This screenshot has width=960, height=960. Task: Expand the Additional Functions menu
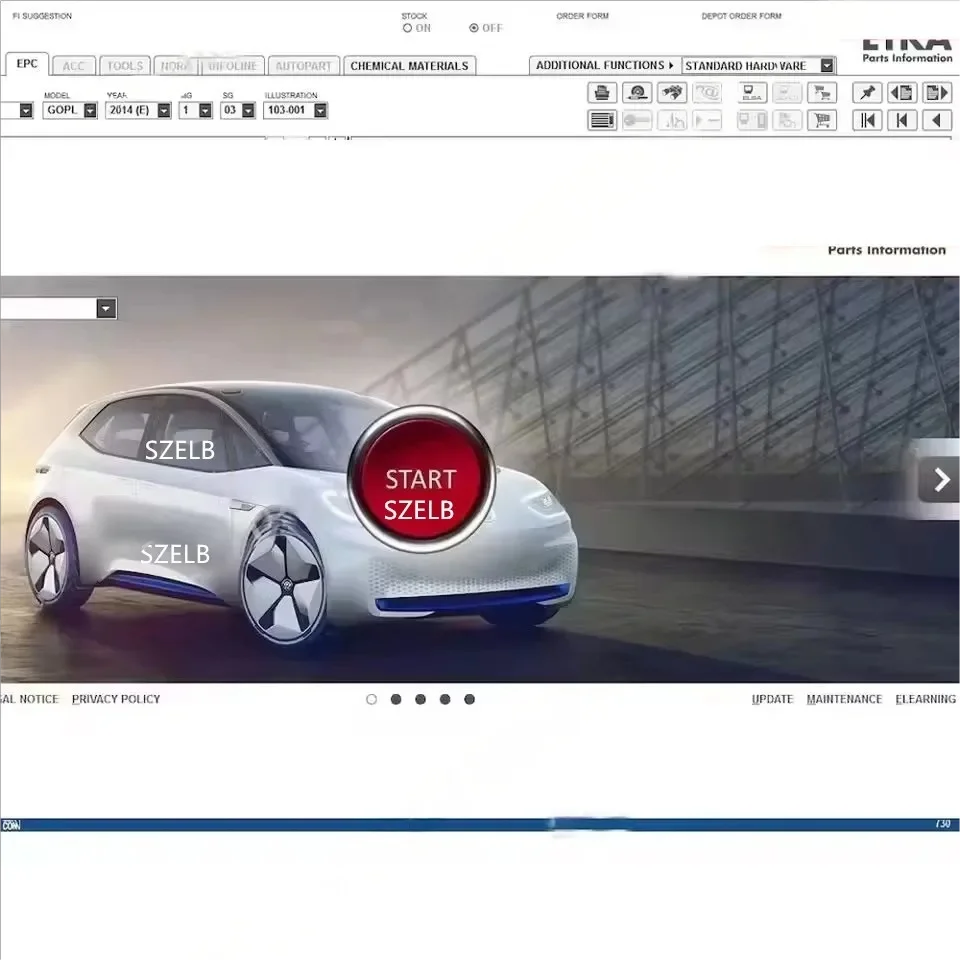605,66
